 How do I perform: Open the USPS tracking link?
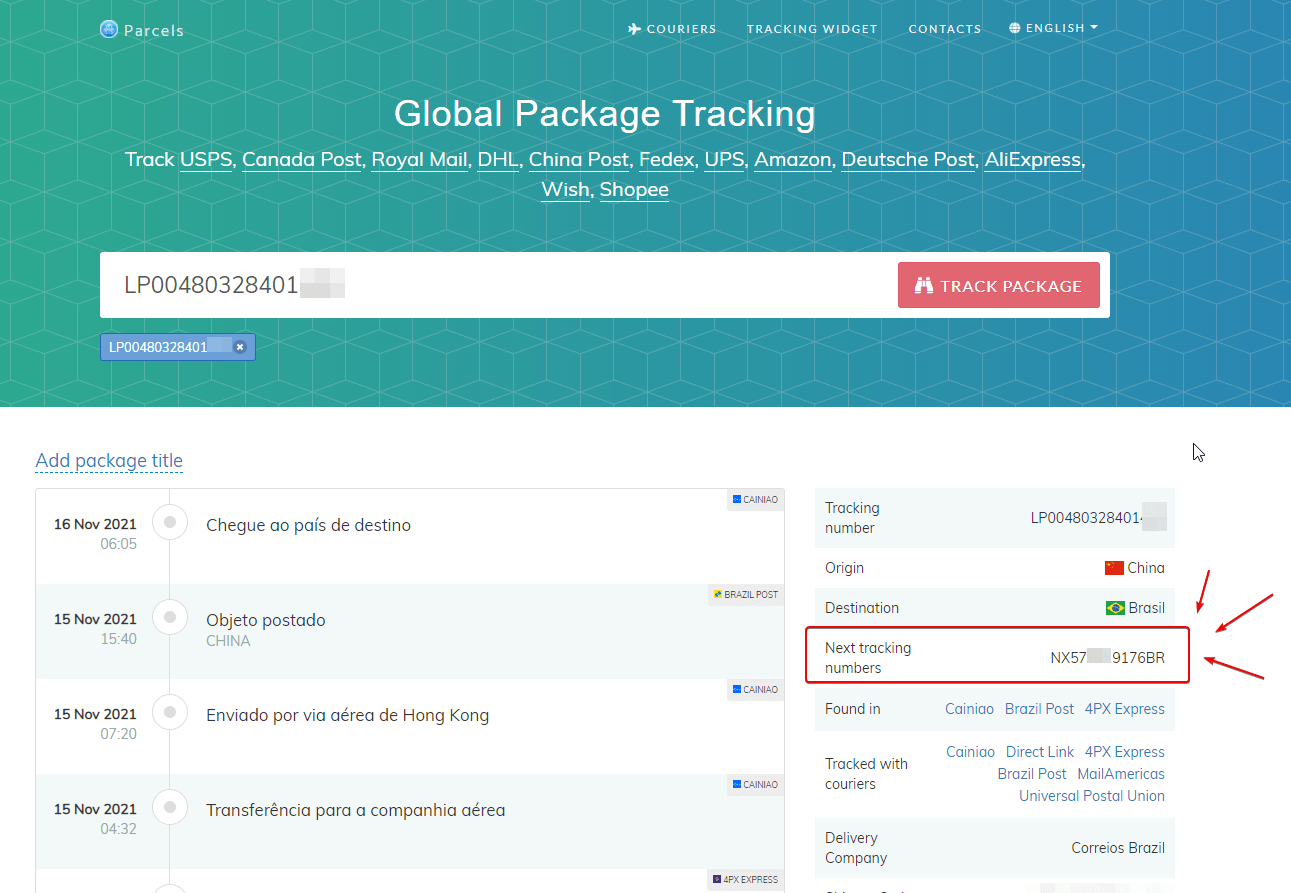point(206,159)
